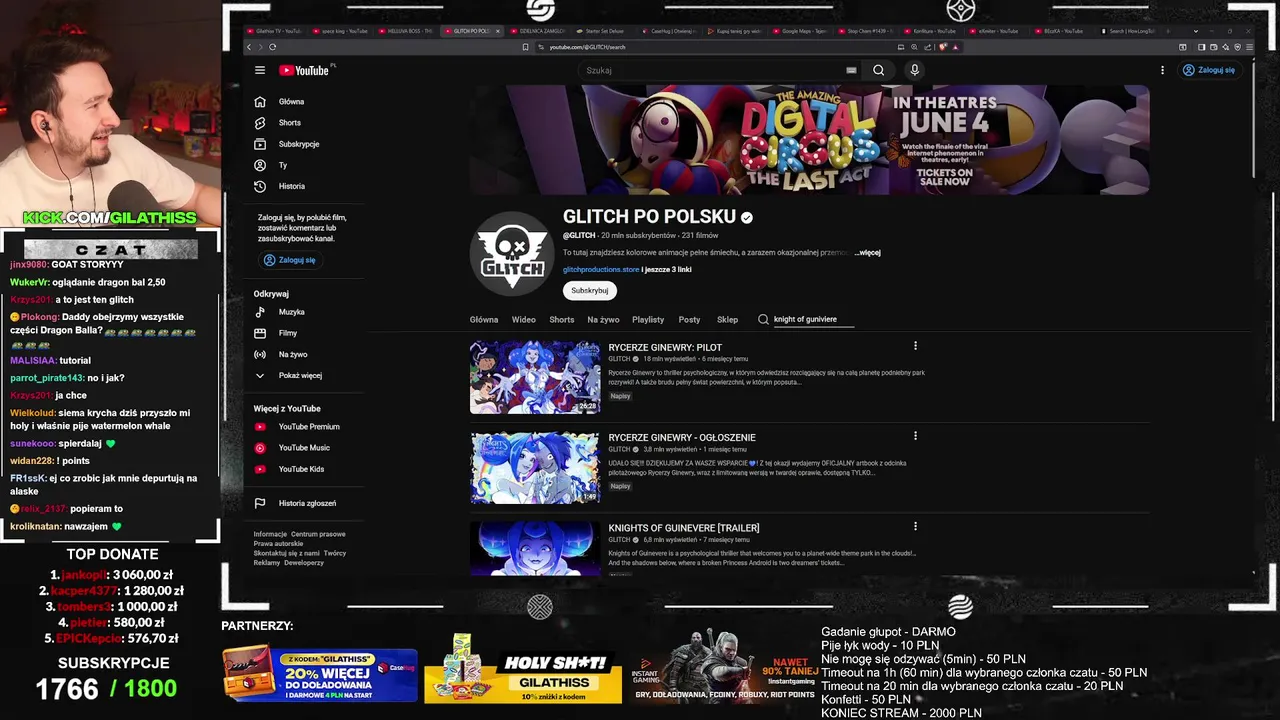The width and height of the screenshot is (1280, 720).
Task: Click Zaloguj się in the top right
Action: [1209, 70]
